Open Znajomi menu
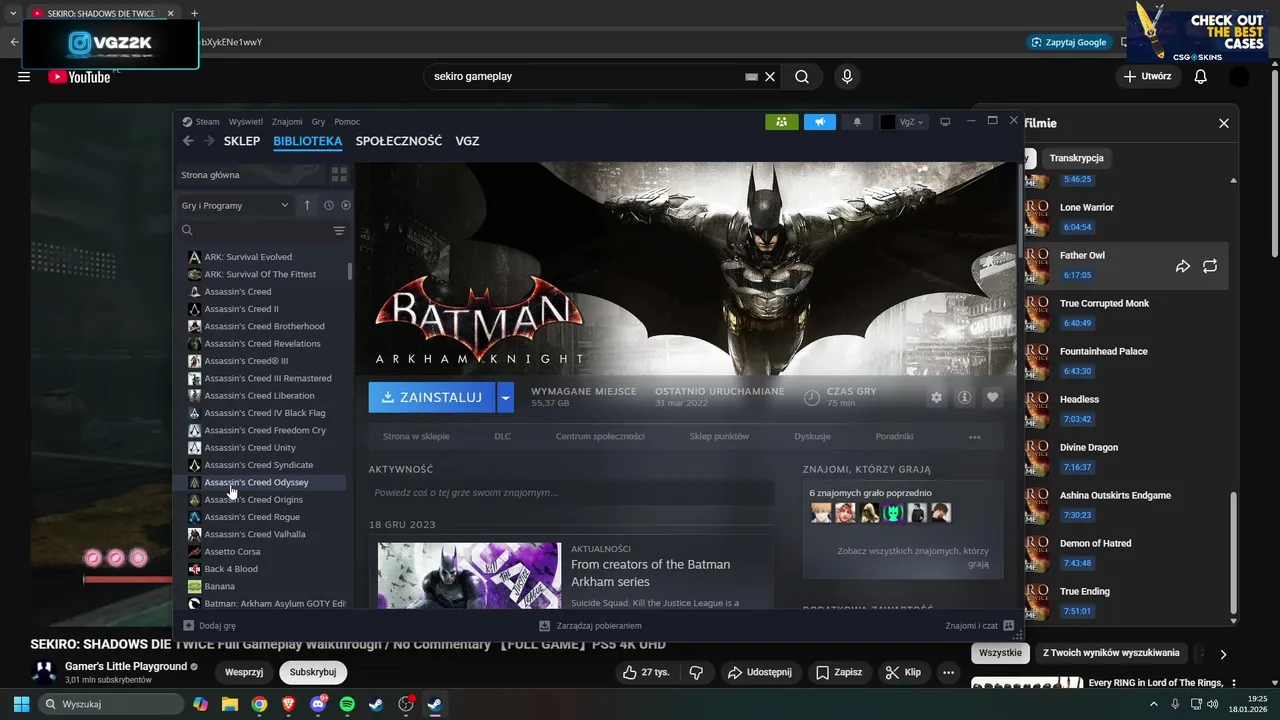Image resolution: width=1280 pixels, height=720 pixels. (x=287, y=122)
